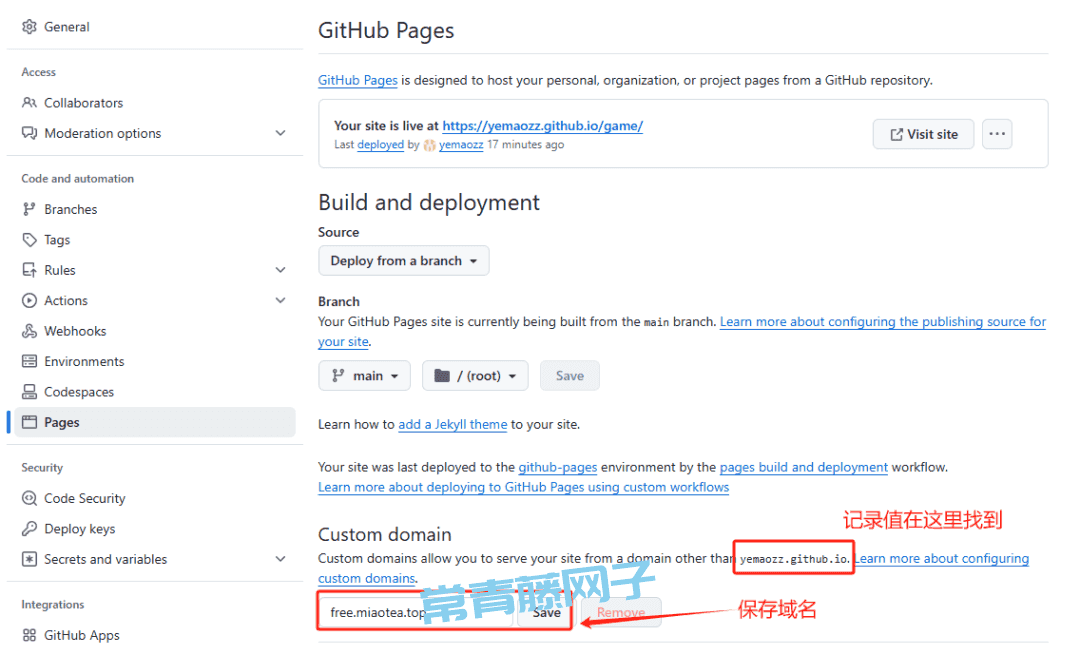This screenshot has height=655, width=1080.
Task: Open Learn more about publishing source link
Action: 883,322
